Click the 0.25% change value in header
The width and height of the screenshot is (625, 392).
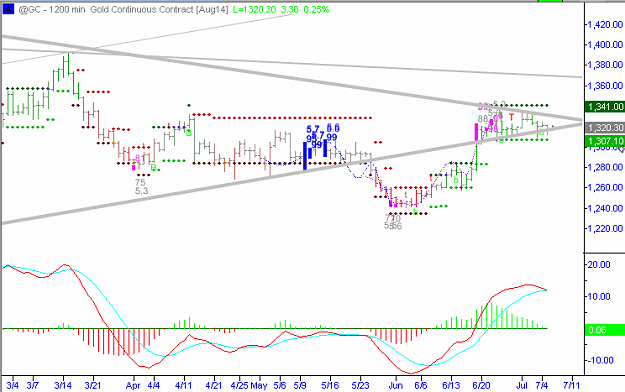[316, 10]
